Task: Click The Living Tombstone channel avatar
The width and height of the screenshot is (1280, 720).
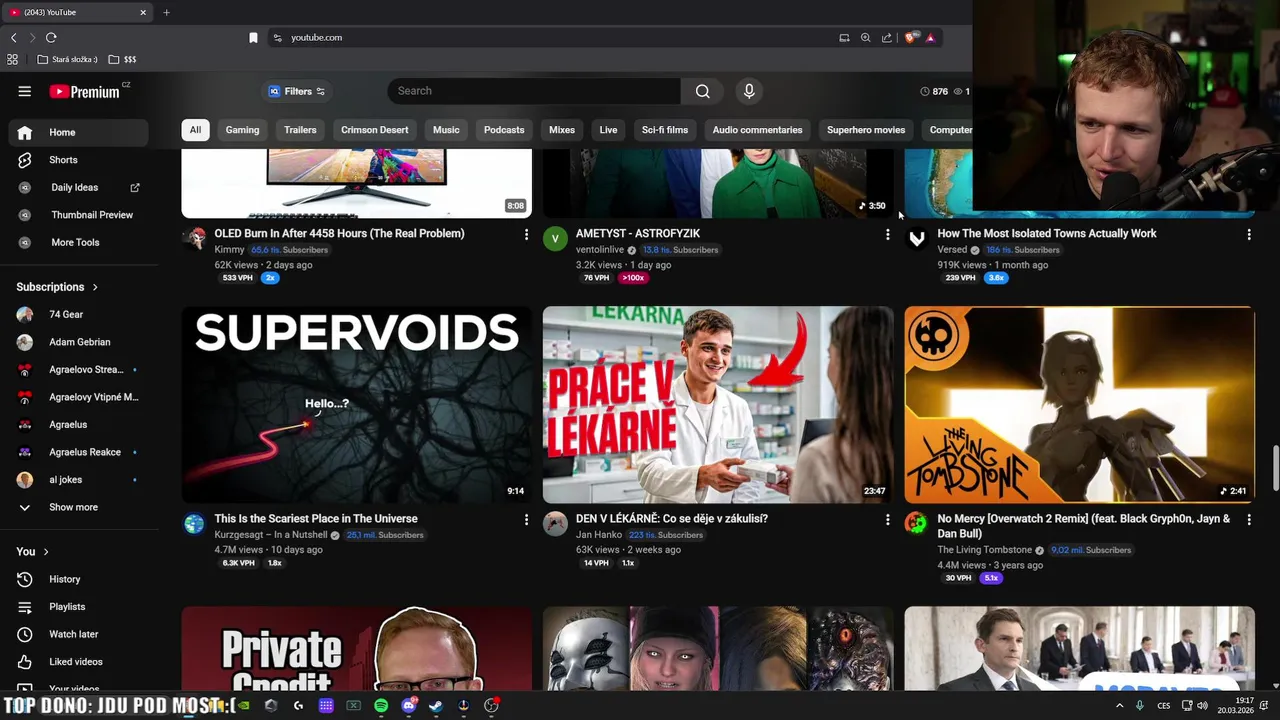Action: pyautogui.click(x=916, y=523)
